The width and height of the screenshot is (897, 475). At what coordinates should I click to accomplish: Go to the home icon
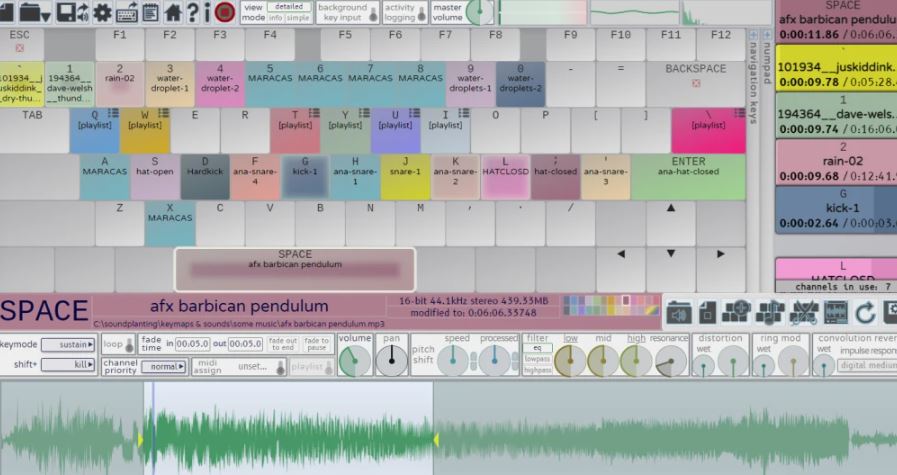tap(173, 12)
